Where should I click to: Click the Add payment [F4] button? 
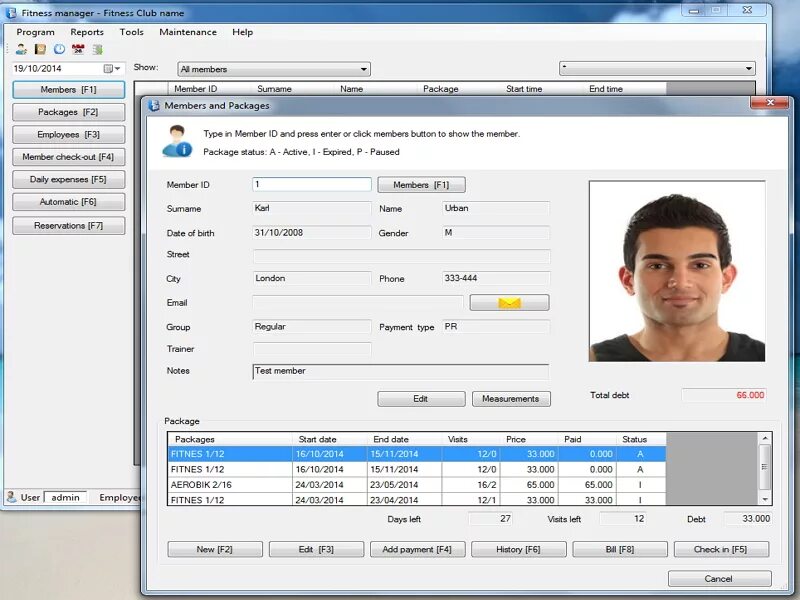coord(417,549)
